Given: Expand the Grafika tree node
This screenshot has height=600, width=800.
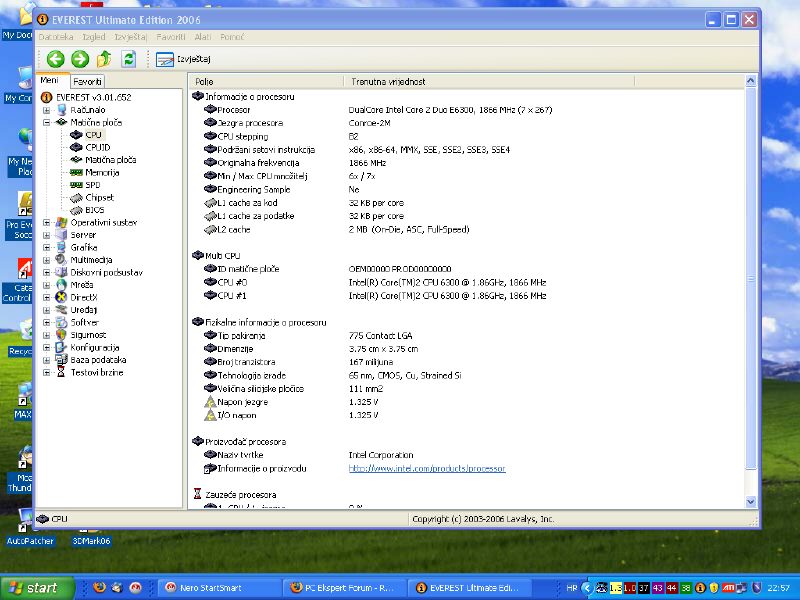Looking at the screenshot, I should coord(46,247).
